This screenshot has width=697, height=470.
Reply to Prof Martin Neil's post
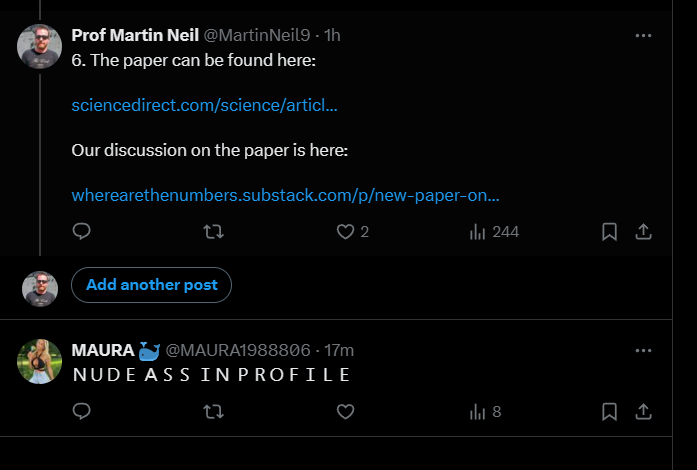coord(82,232)
